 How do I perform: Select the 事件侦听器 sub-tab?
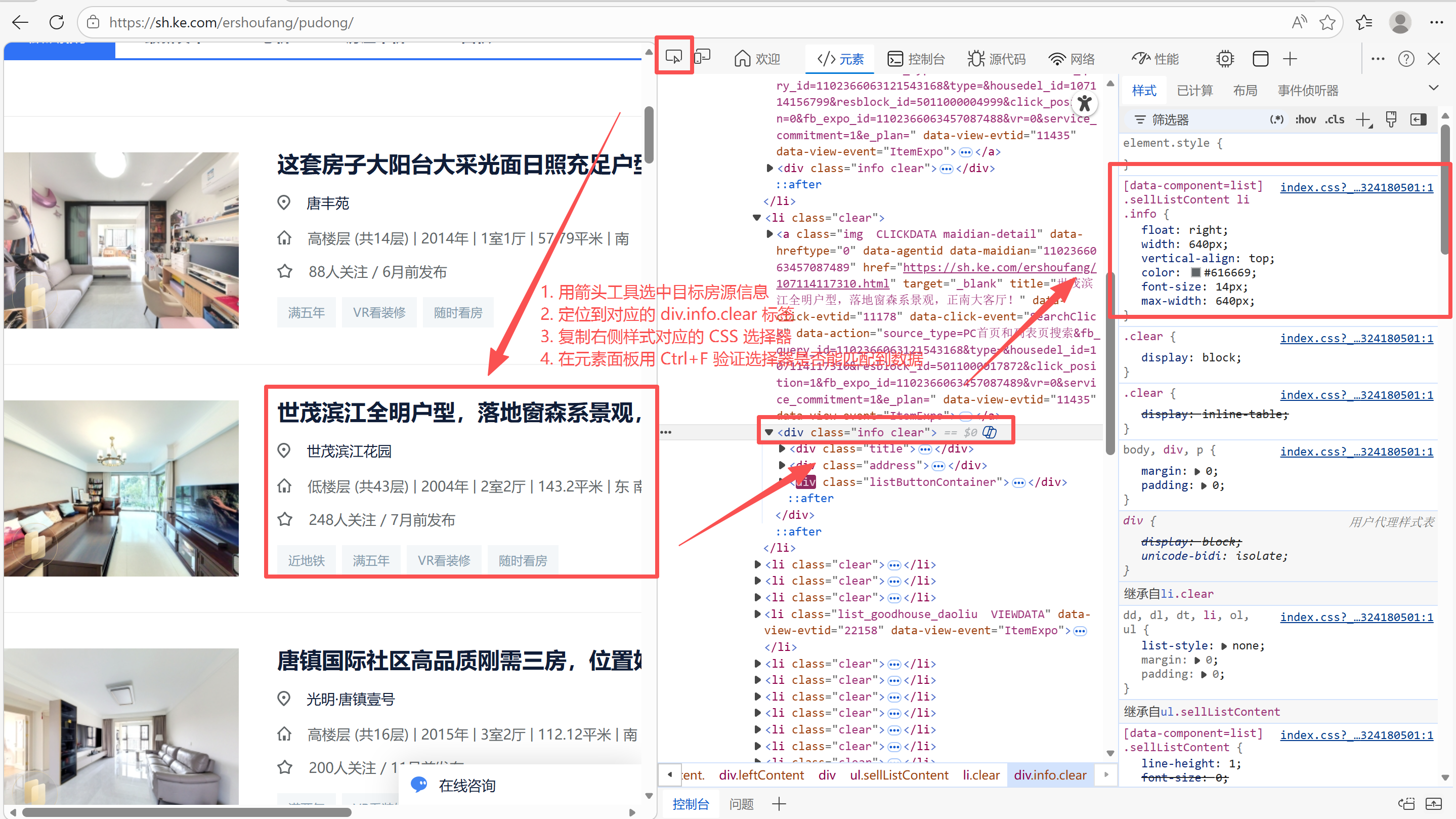(x=1307, y=91)
